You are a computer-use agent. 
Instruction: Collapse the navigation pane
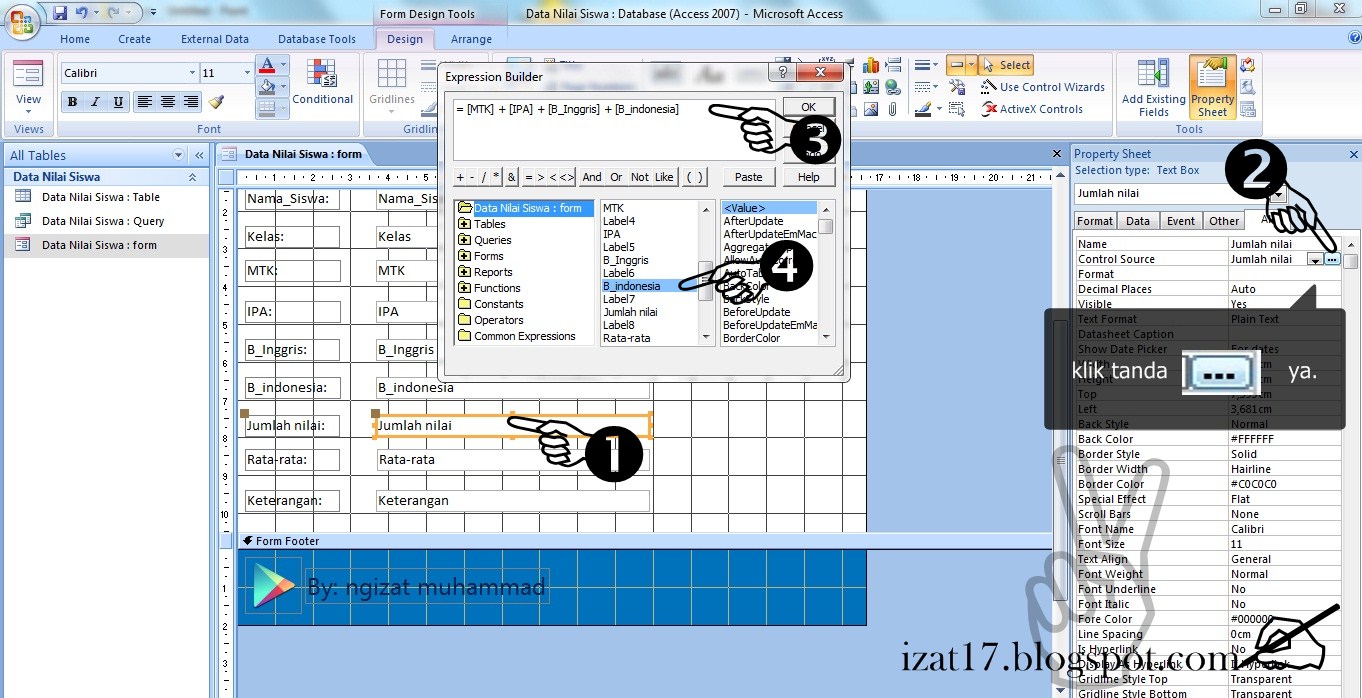[x=199, y=155]
